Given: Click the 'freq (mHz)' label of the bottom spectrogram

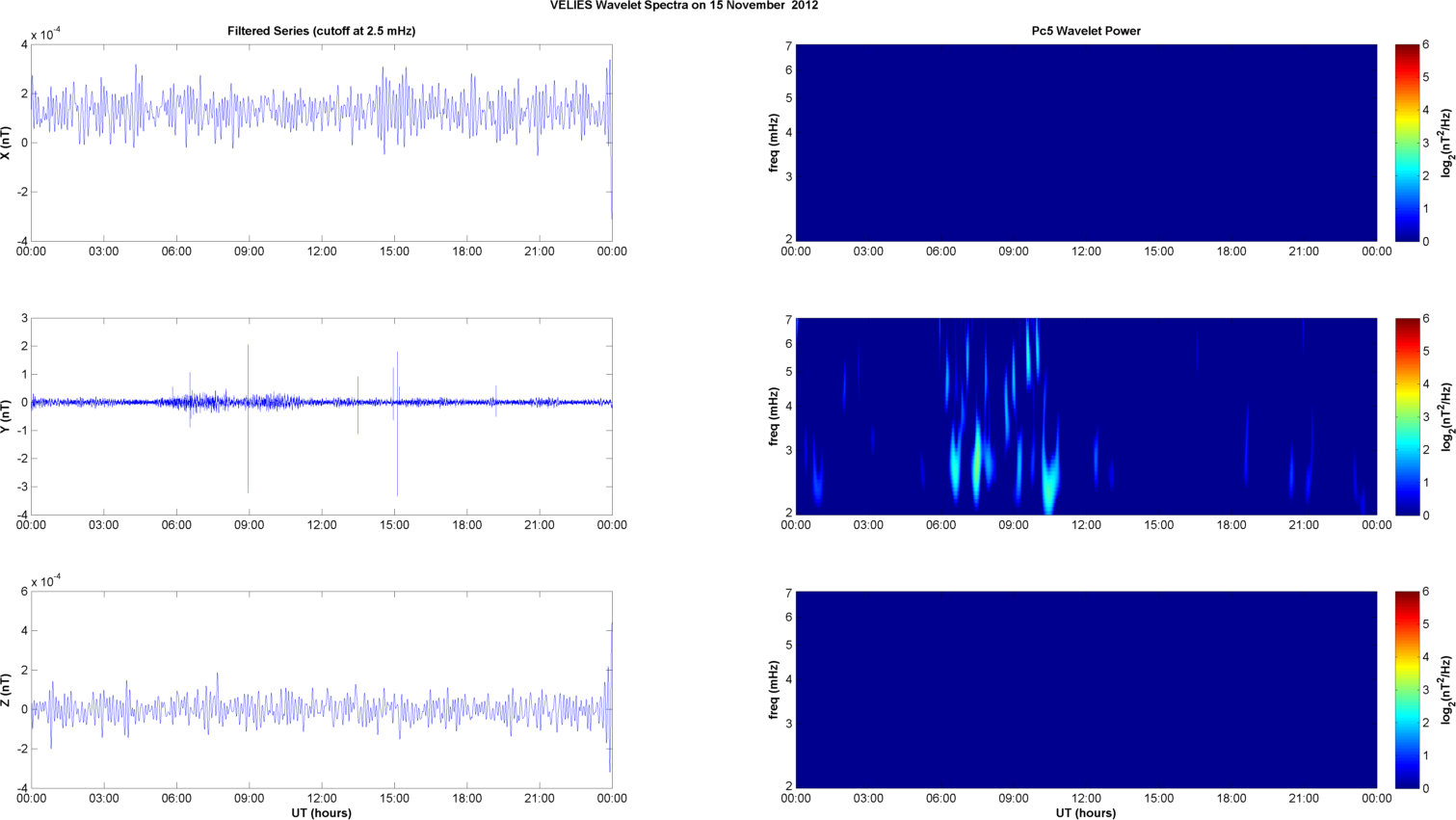Looking at the screenshot, I should pos(774,690).
